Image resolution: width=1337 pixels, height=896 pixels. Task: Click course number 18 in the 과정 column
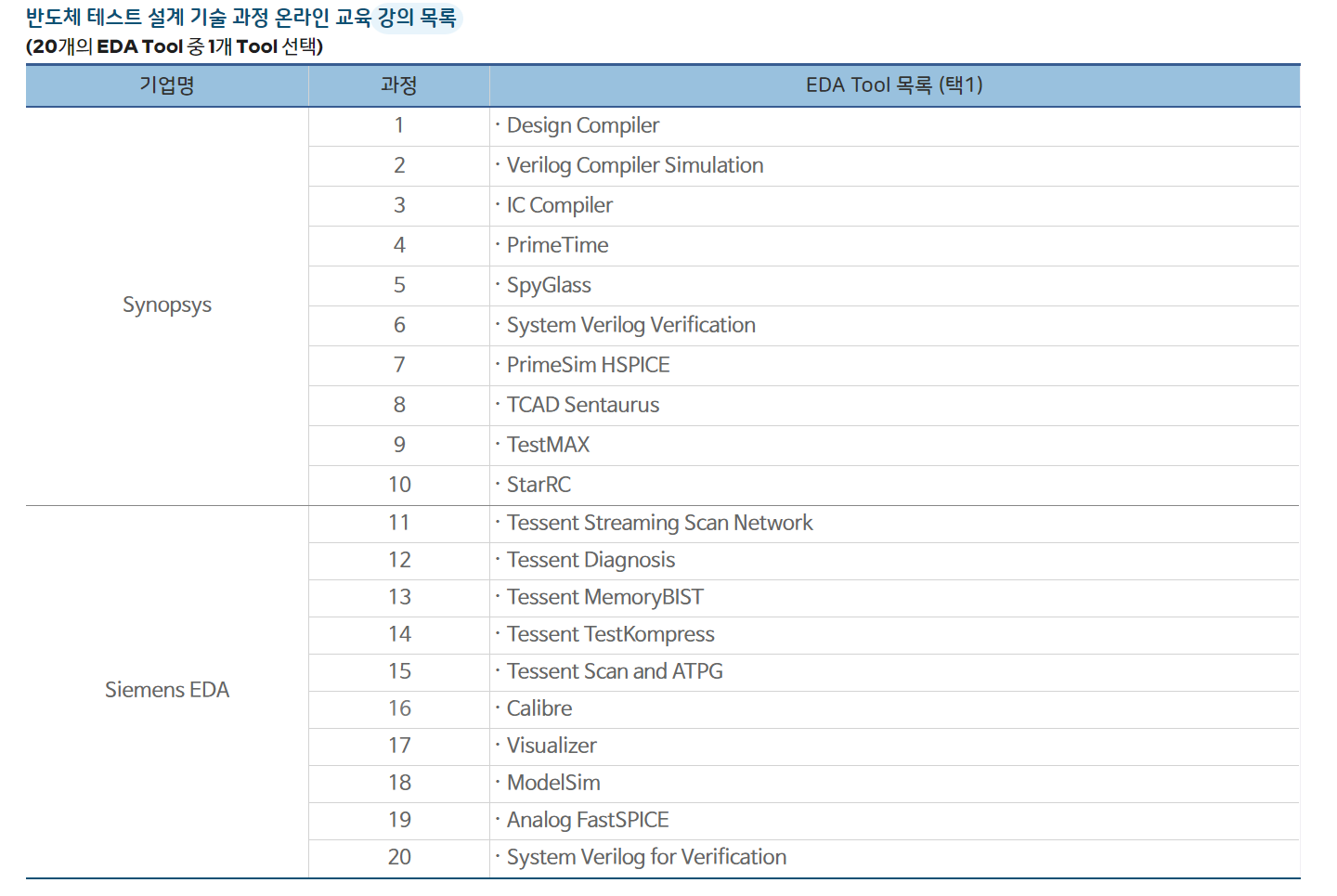point(399,783)
